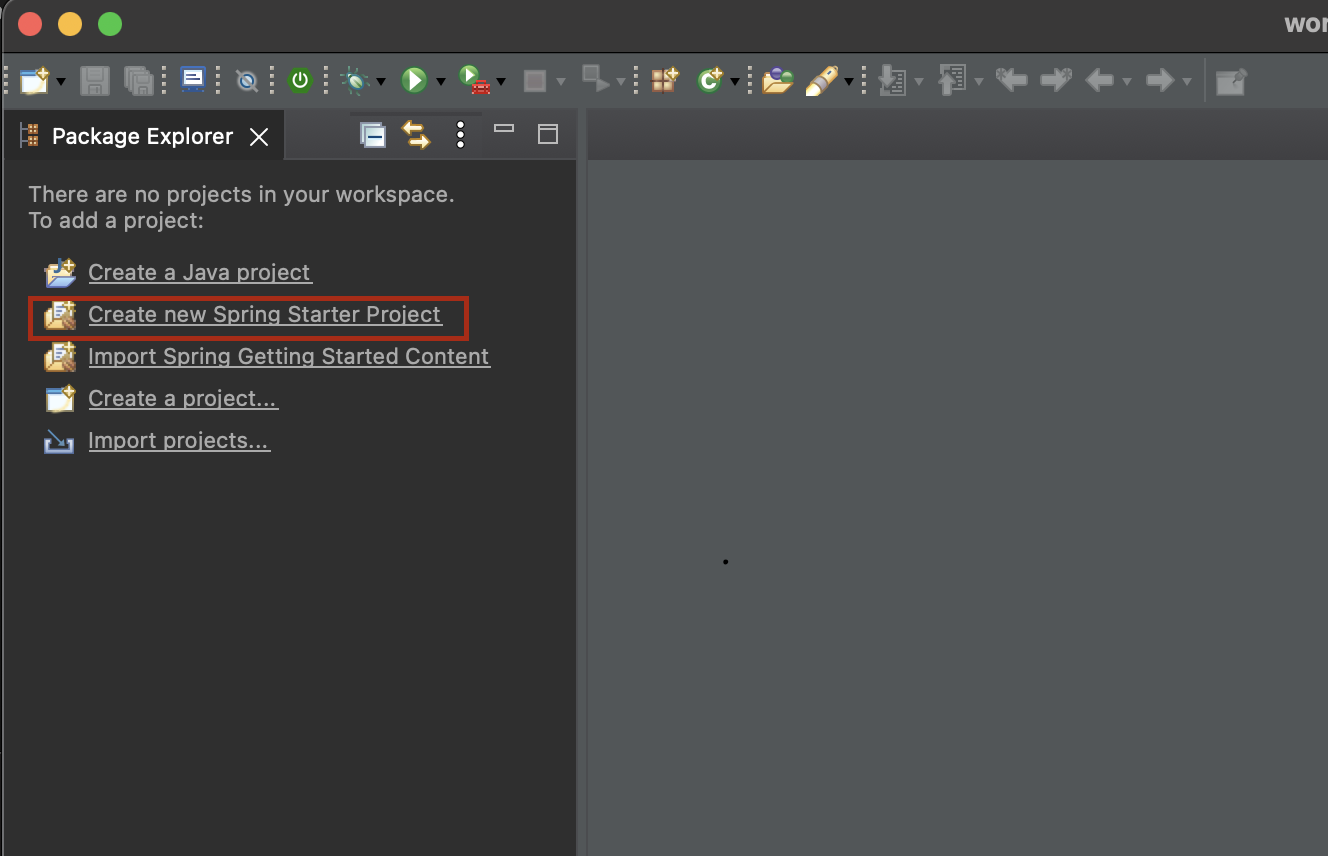Maximize the Package Explorer panel
This screenshot has height=856, width=1328.
[x=548, y=134]
